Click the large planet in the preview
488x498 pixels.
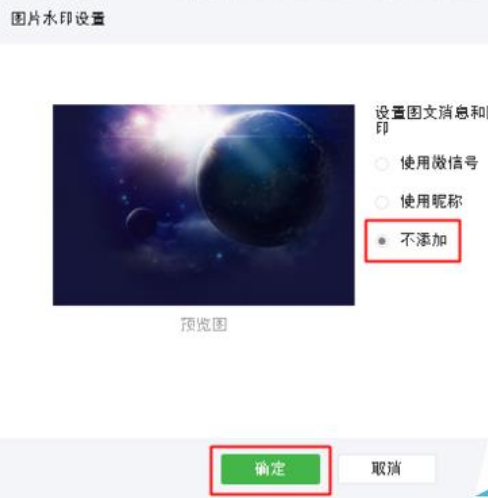pos(261,180)
